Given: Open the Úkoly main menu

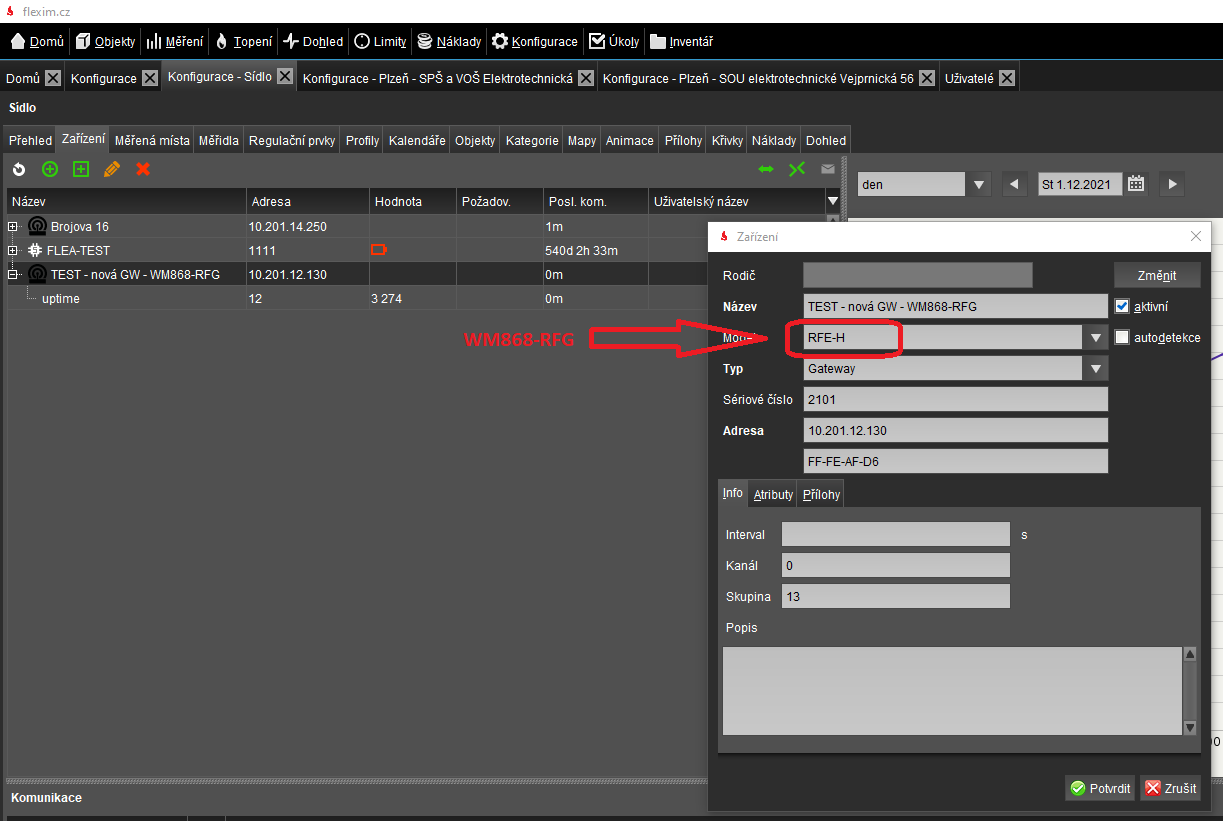Looking at the screenshot, I should (613, 42).
